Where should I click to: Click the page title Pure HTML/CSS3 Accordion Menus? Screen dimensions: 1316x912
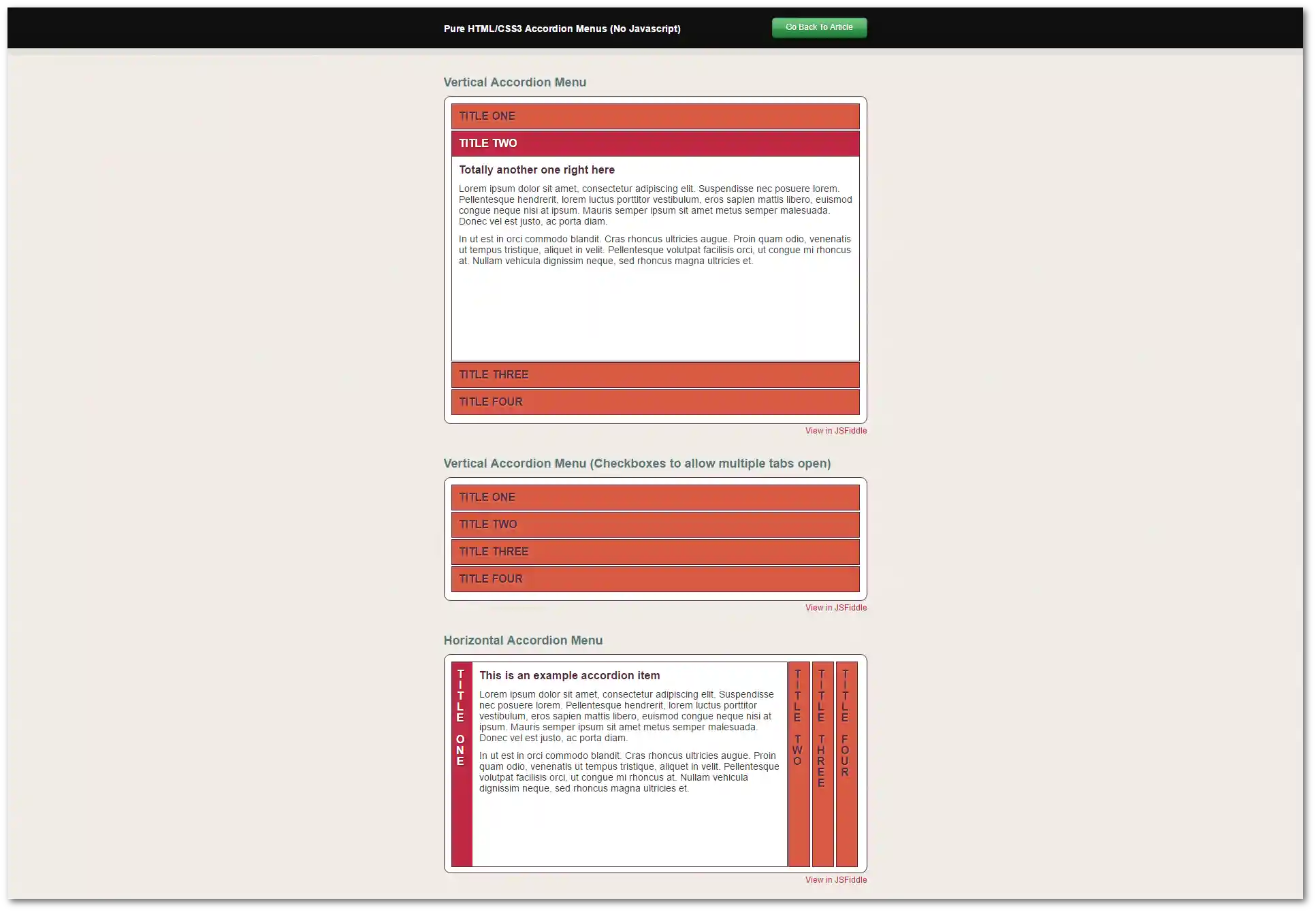[x=562, y=29]
